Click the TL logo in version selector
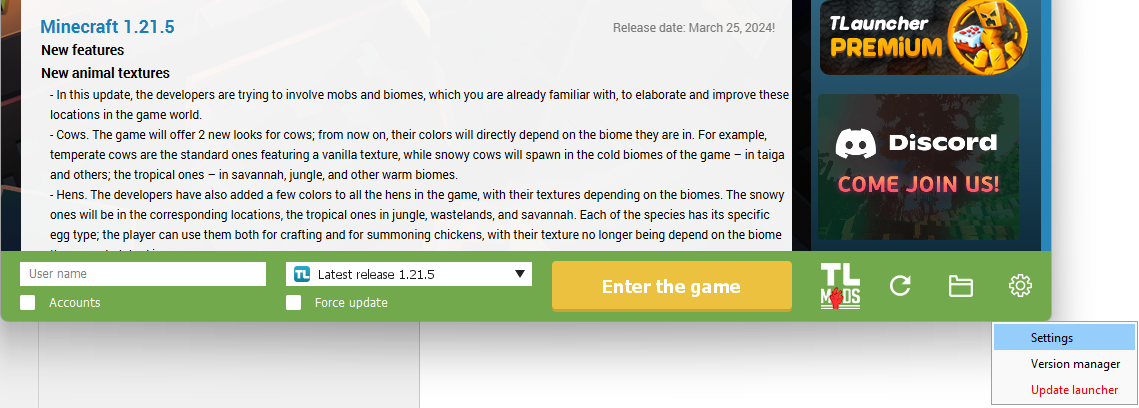Viewport: 1139px width, 408px height. pos(302,274)
